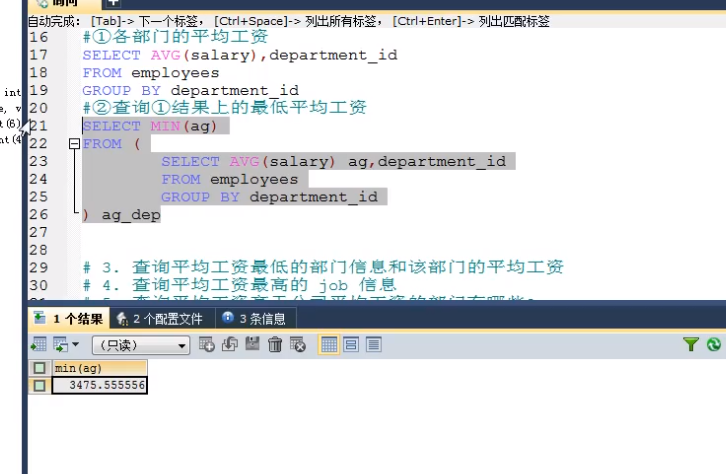Viewport: 726px width, 474px height.
Task: Switch to grid view icon
Action: click(x=329, y=345)
